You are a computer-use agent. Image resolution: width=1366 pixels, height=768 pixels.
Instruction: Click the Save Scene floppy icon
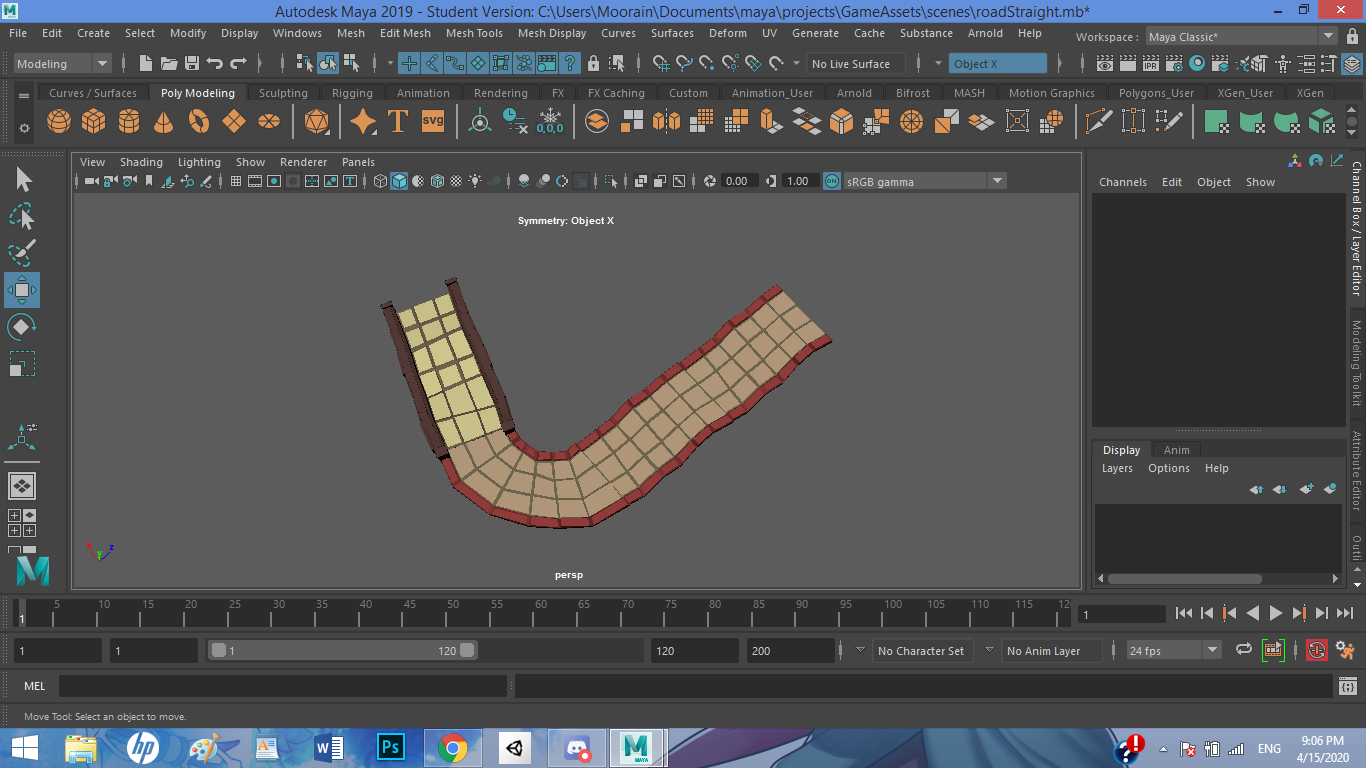point(191,64)
